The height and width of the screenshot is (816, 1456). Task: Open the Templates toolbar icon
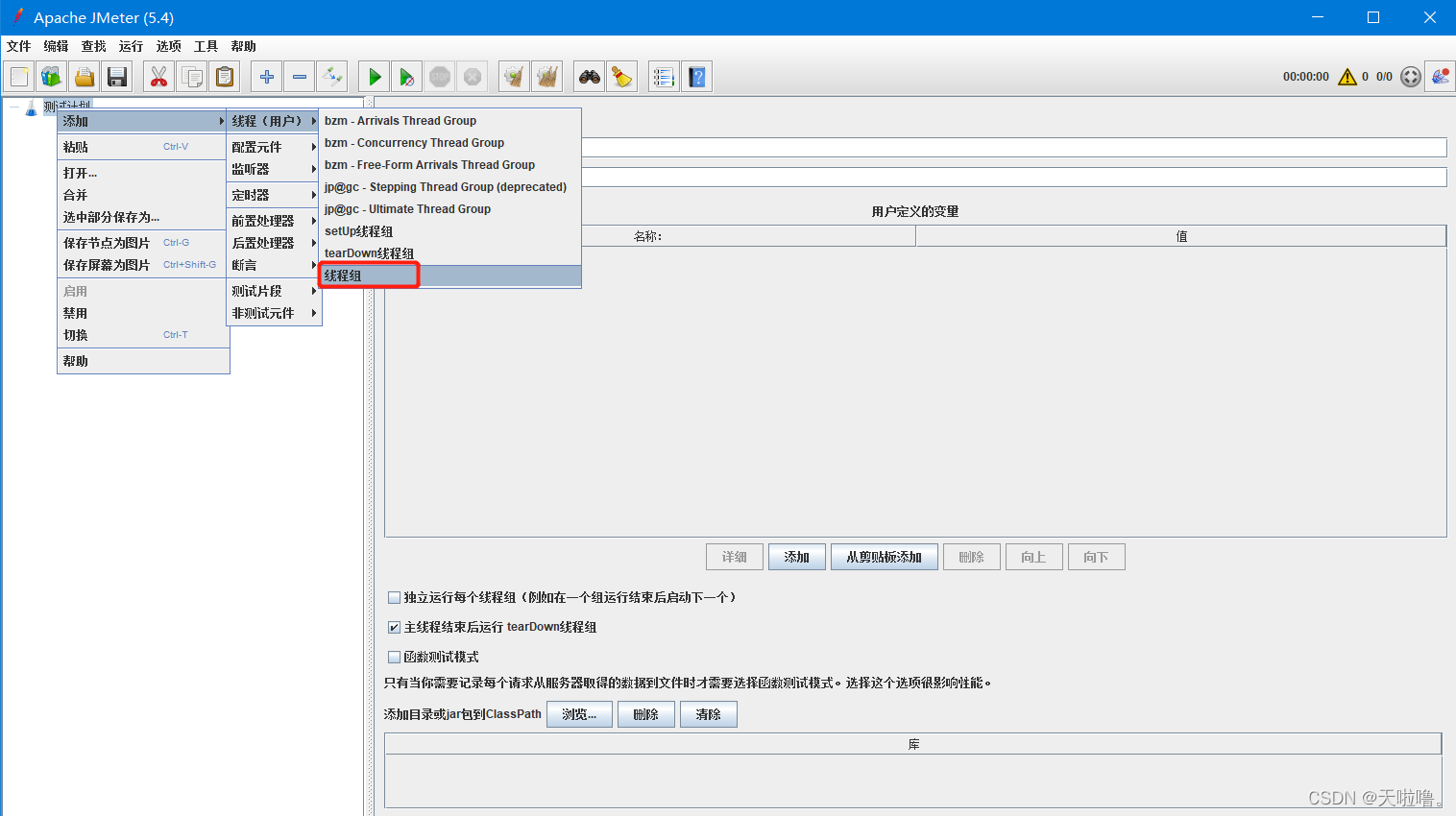(52, 77)
